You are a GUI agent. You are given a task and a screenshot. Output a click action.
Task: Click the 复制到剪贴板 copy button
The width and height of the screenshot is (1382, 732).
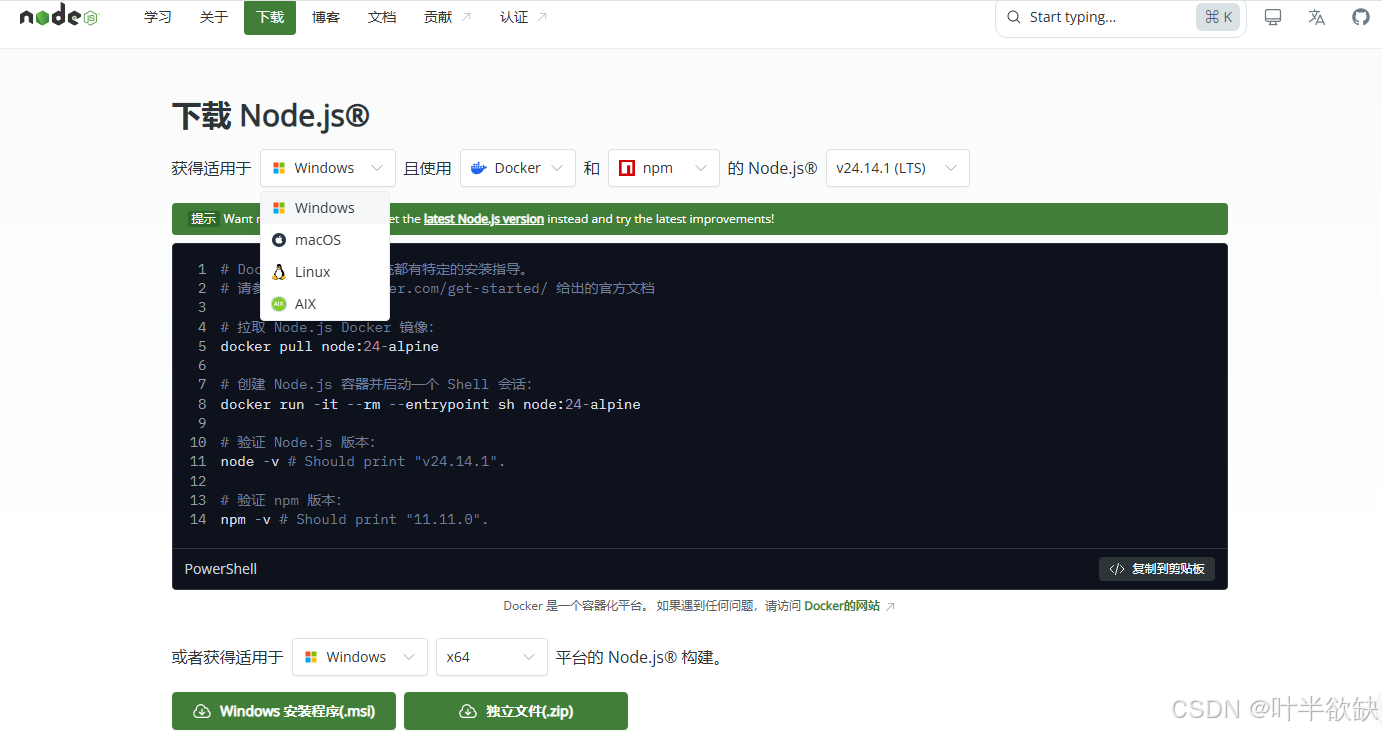coord(1157,569)
